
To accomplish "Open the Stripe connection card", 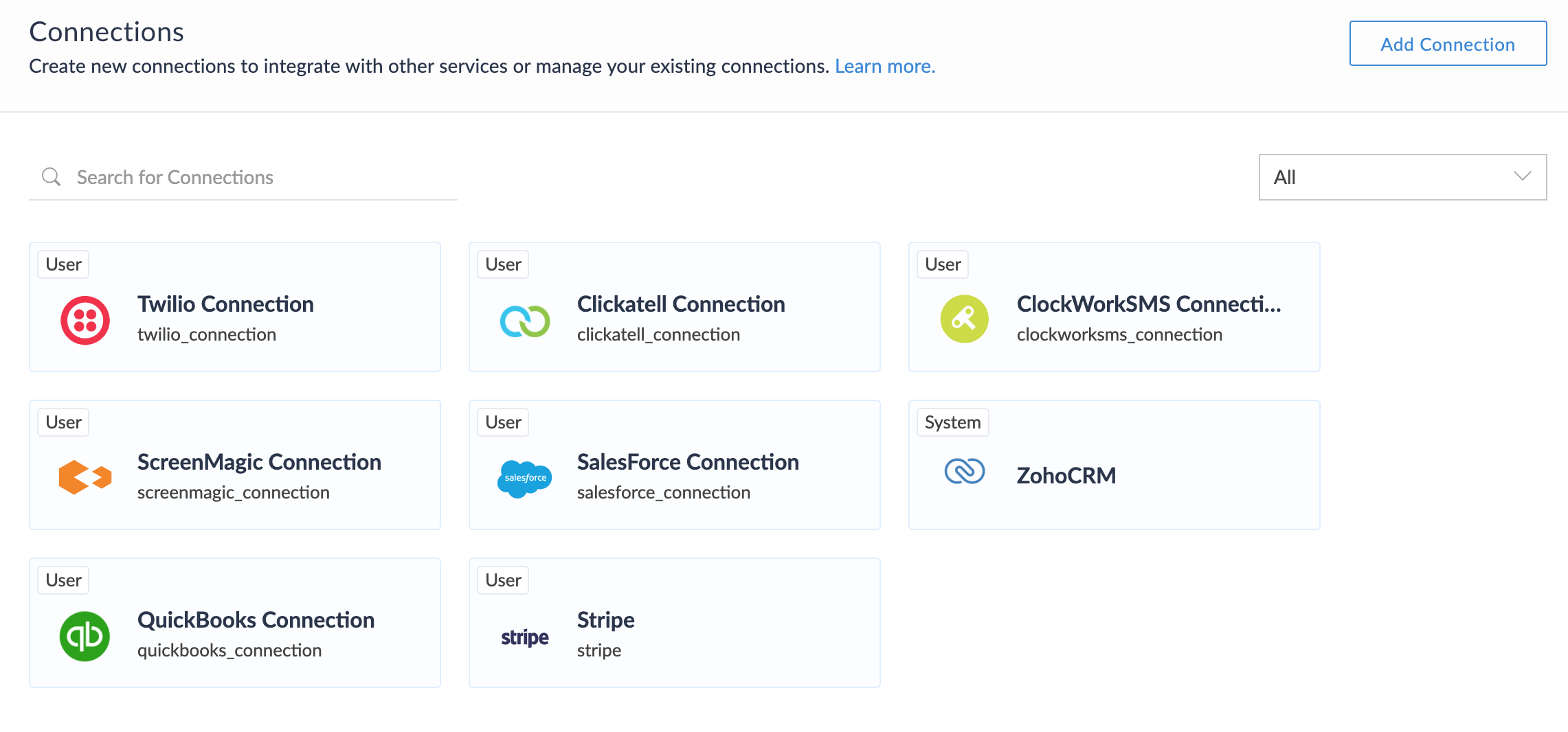I will [x=674, y=622].
